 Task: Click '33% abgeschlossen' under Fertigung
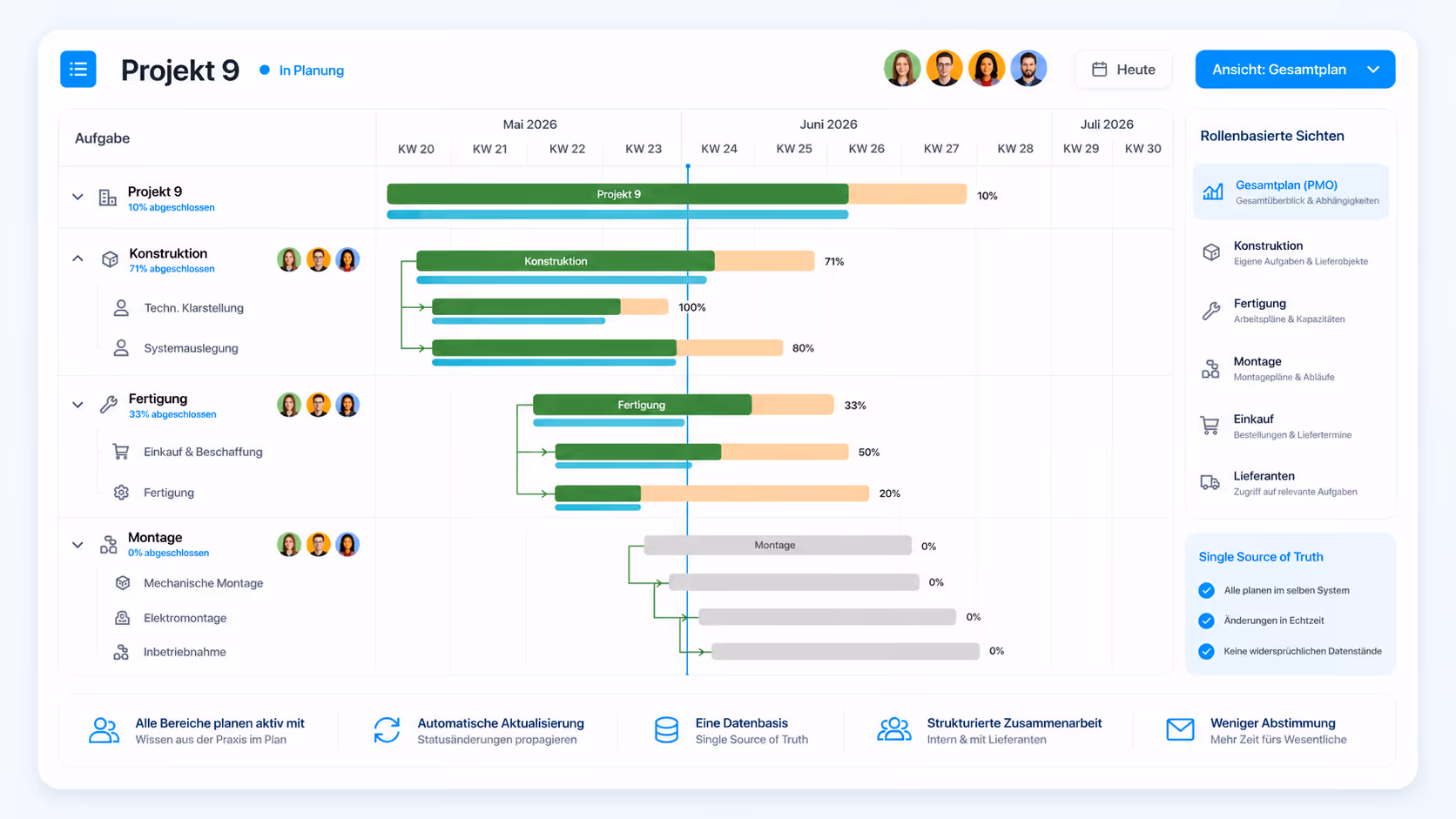[172, 414]
